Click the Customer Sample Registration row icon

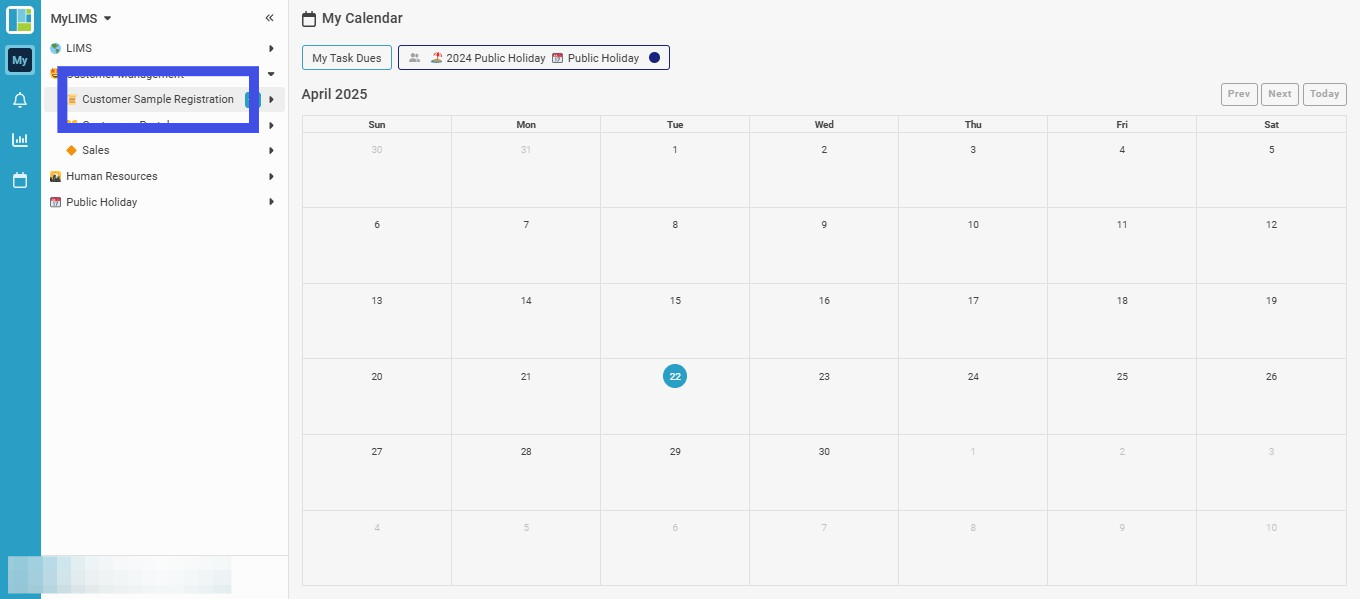click(x=72, y=99)
